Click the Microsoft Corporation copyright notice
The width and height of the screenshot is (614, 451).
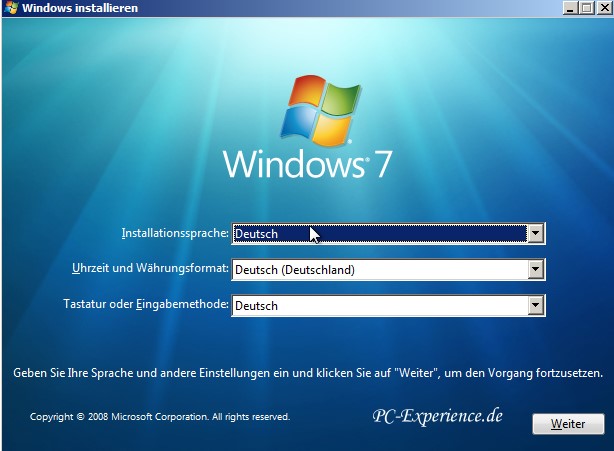pos(160,416)
